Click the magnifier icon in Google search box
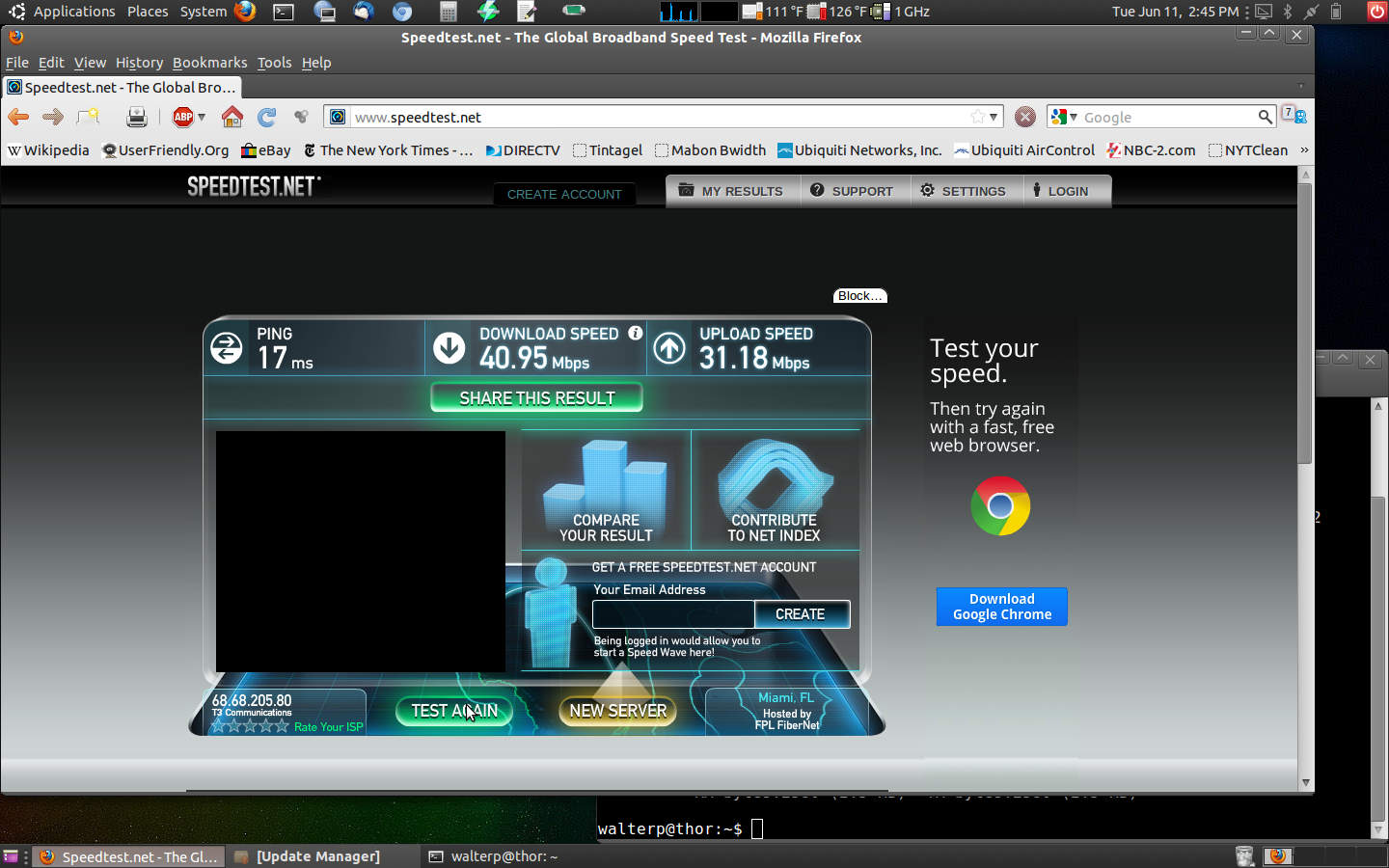The image size is (1389, 868). tap(1265, 117)
